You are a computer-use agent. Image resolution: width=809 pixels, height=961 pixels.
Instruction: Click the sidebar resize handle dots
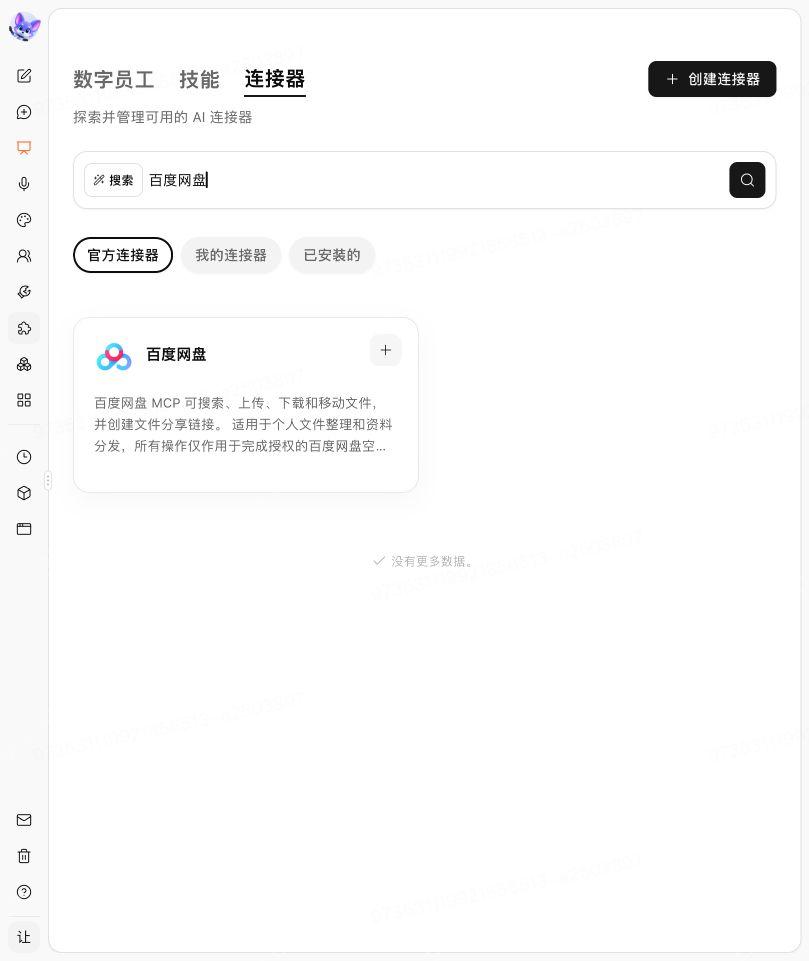pos(48,480)
